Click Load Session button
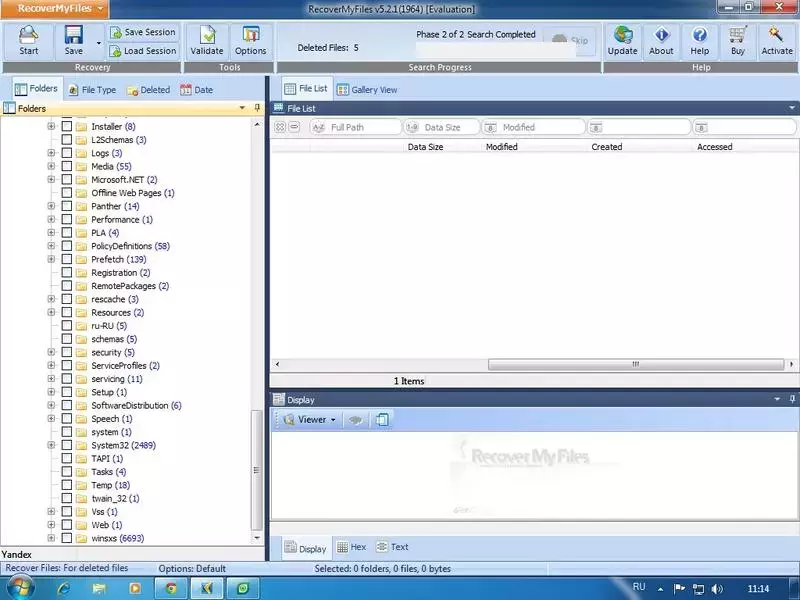Screen dimensions: 800x600 coord(143,51)
